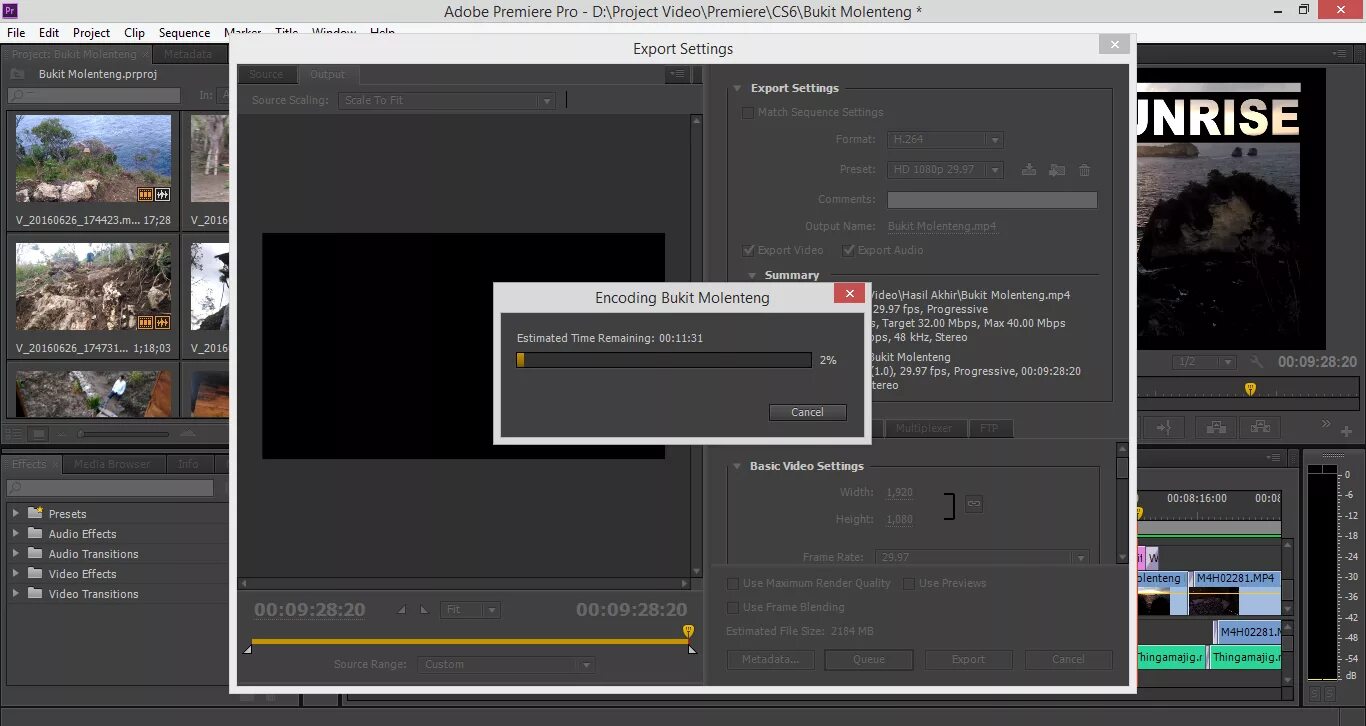Open the Sequence menu
The image size is (1366, 726).
184,33
